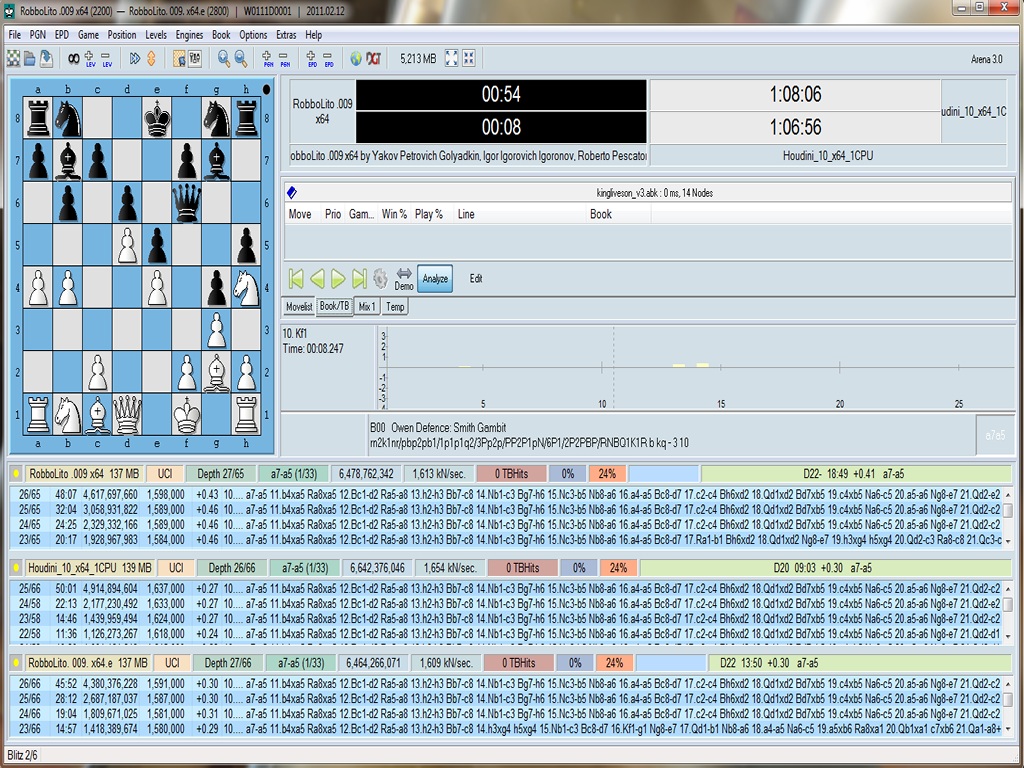Viewport: 1024px width, 768px height.
Task: Click the black queen on f6
Action: (x=187, y=203)
